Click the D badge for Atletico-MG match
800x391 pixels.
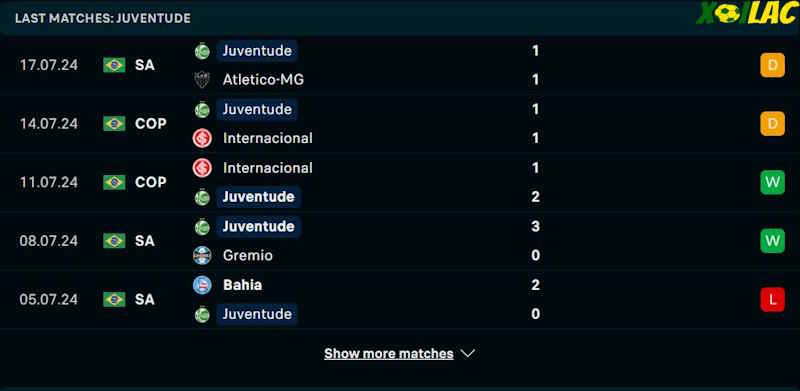[x=772, y=65]
